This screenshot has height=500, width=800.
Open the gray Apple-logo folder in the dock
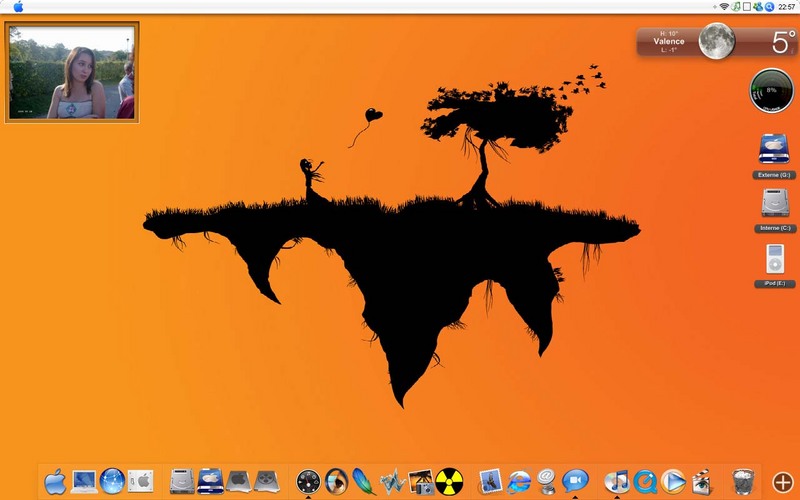[238, 482]
